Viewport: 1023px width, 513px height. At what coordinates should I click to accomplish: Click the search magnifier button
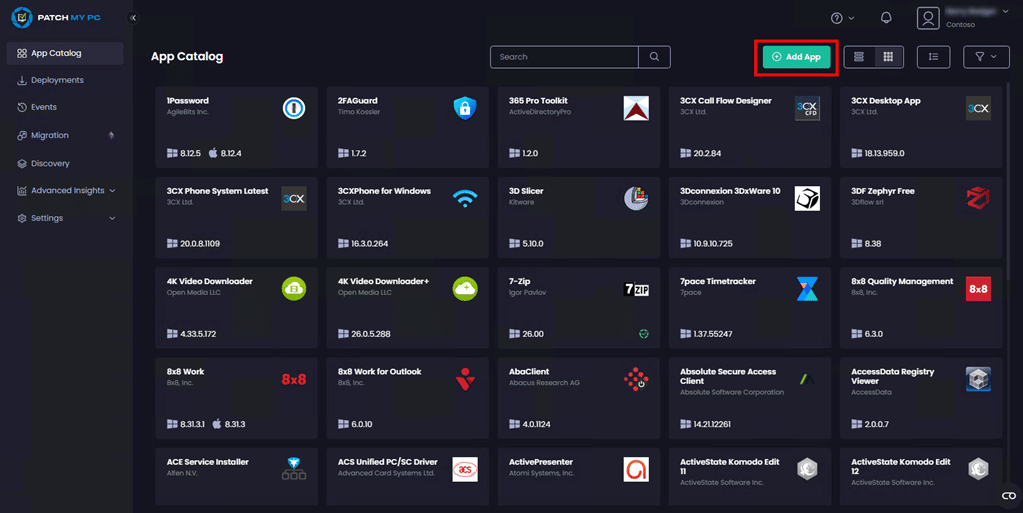(654, 57)
